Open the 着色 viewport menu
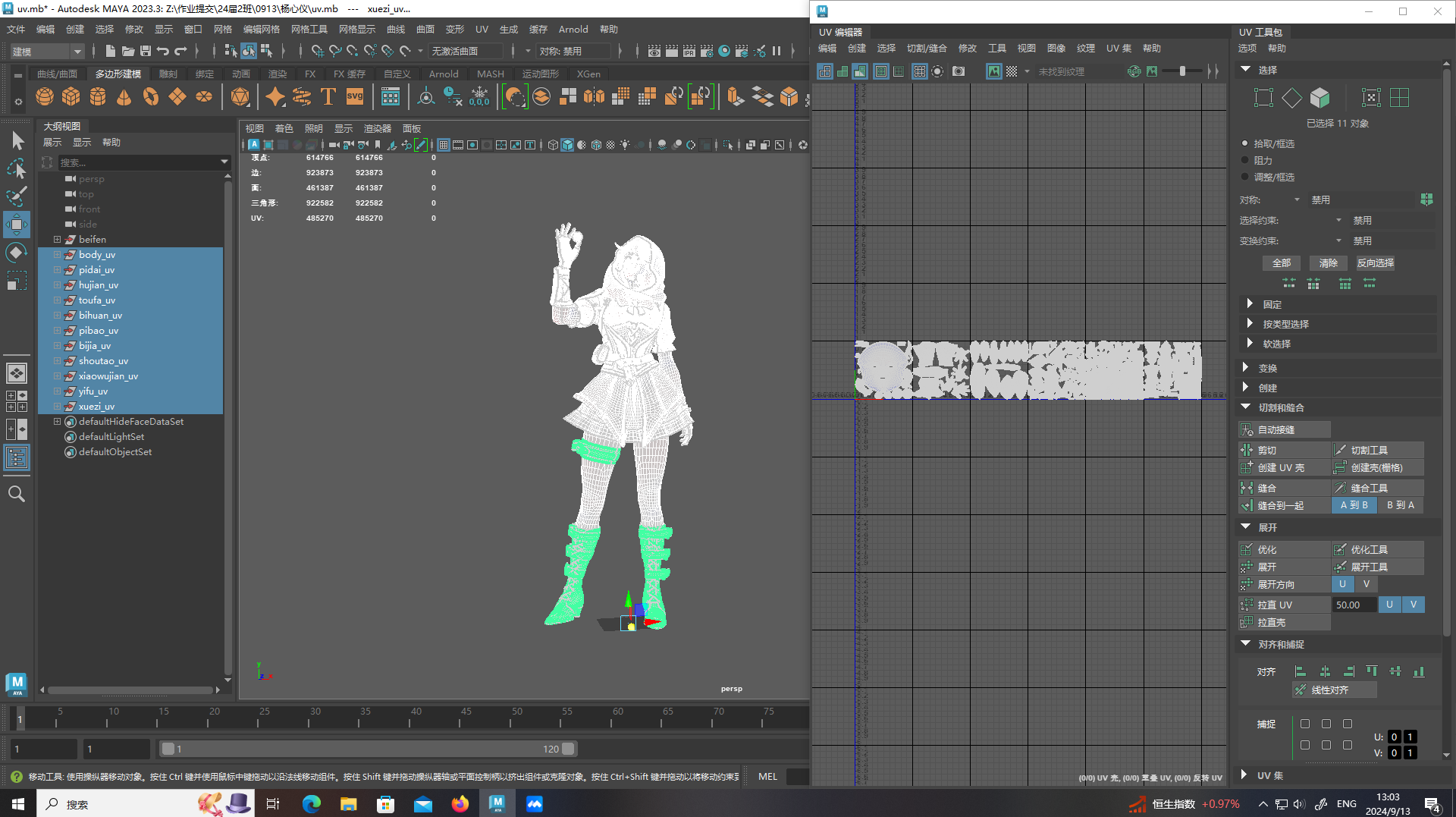 [x=284, y=128]
